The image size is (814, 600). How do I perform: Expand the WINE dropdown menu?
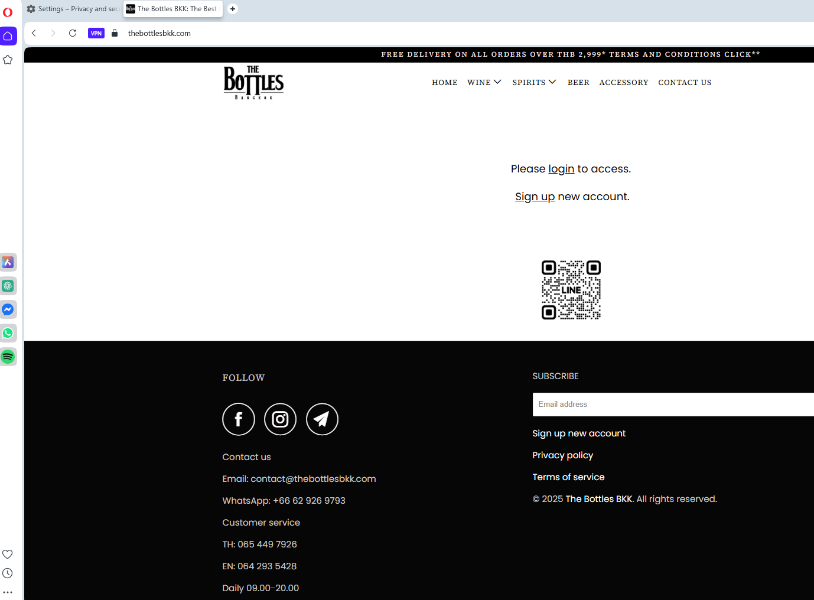tap(484, 83)
